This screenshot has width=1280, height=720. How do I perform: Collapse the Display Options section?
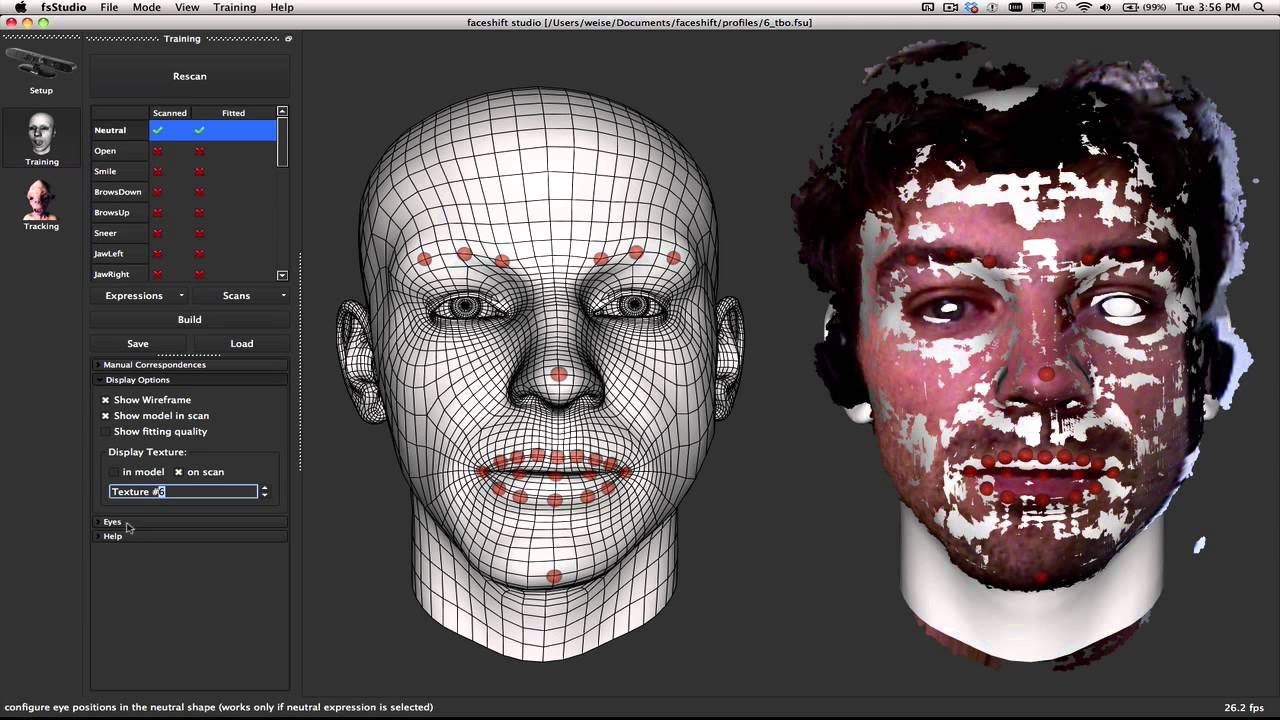pos(190,380)
